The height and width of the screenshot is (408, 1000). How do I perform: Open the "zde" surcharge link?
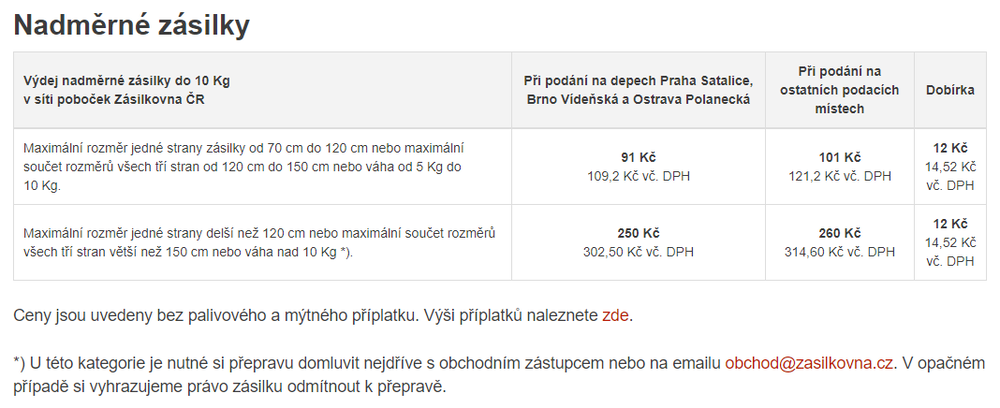point(615,316)
